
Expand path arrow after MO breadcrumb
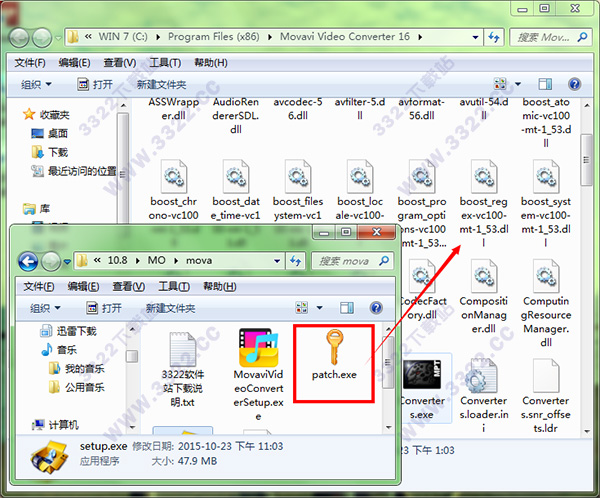click(176, 261)
